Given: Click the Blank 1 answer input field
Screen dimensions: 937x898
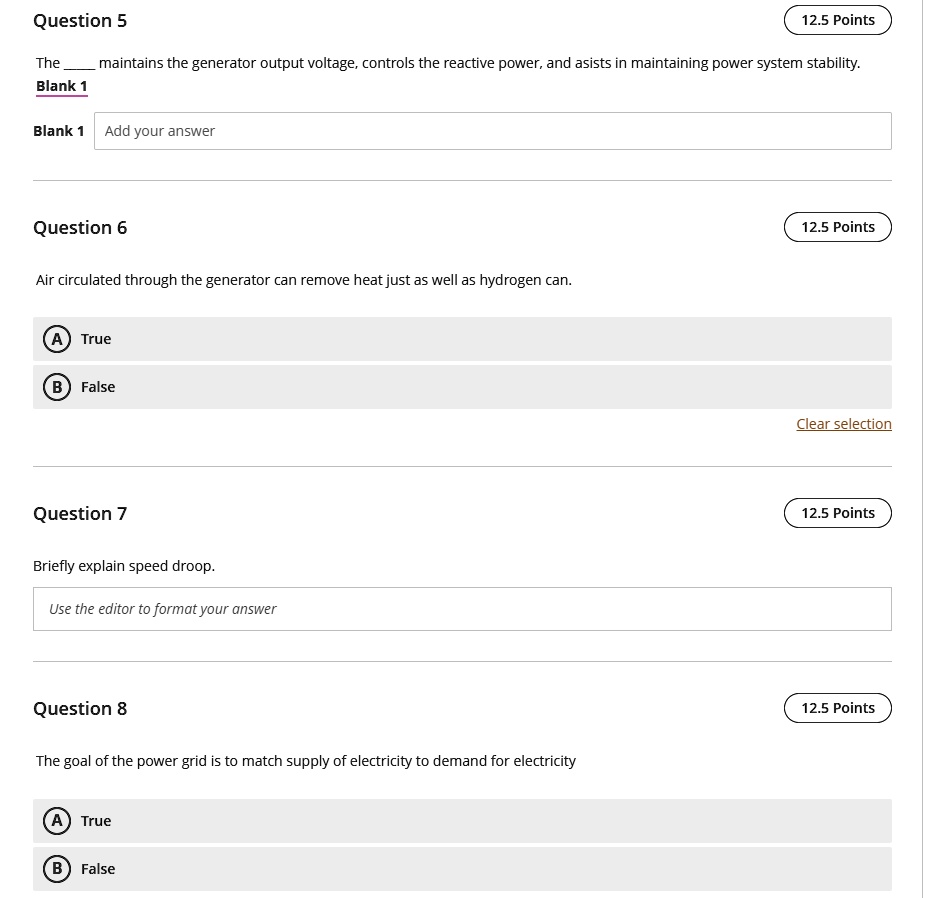Looking at the screenshot, I should (x=492, y=131).
